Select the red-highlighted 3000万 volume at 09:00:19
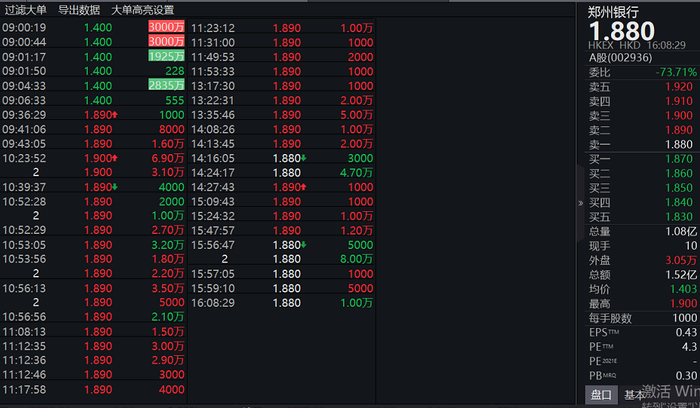 (x=166, y=28)
